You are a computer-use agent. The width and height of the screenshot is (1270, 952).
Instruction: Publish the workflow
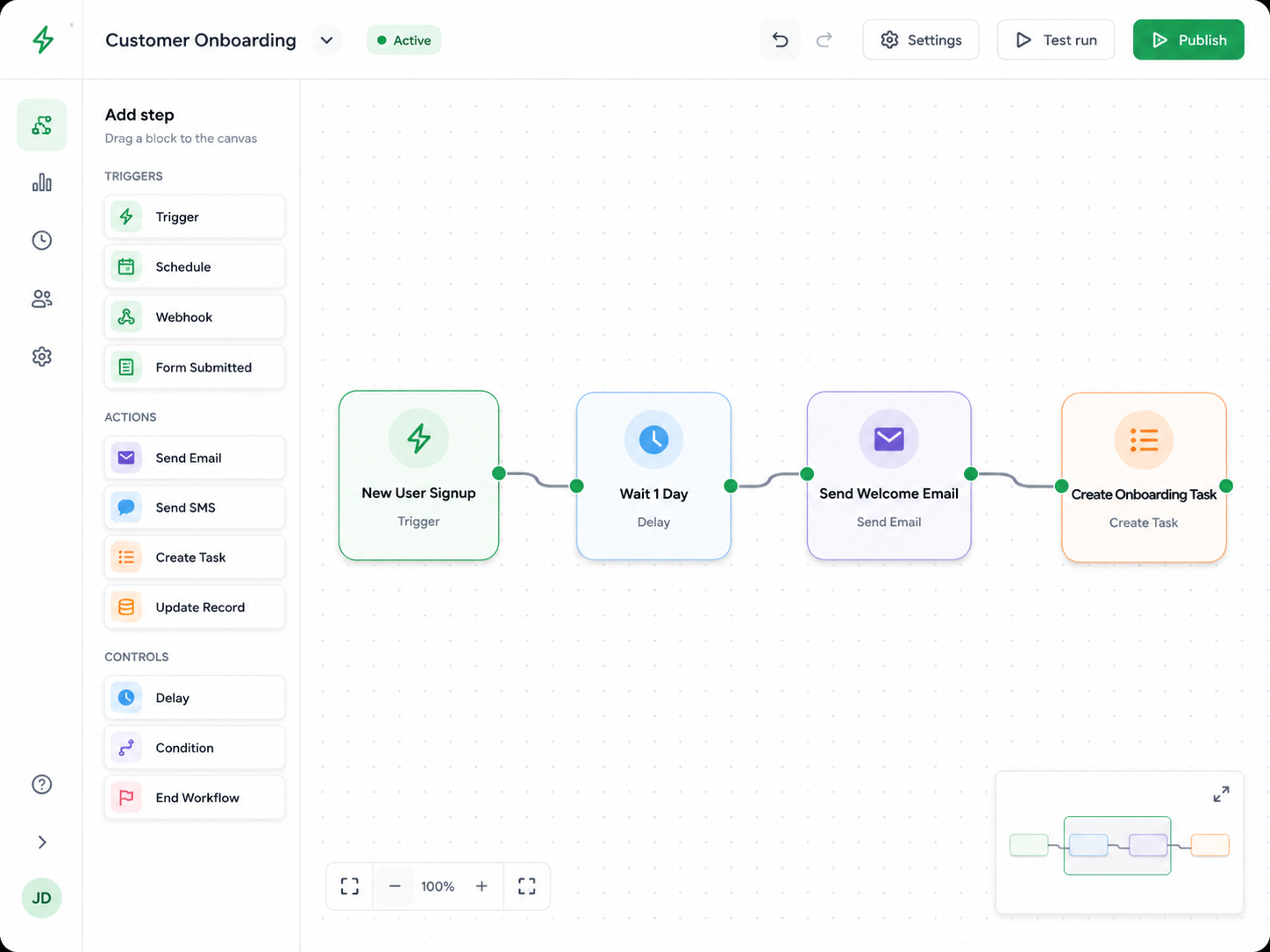click(1188, 40)
